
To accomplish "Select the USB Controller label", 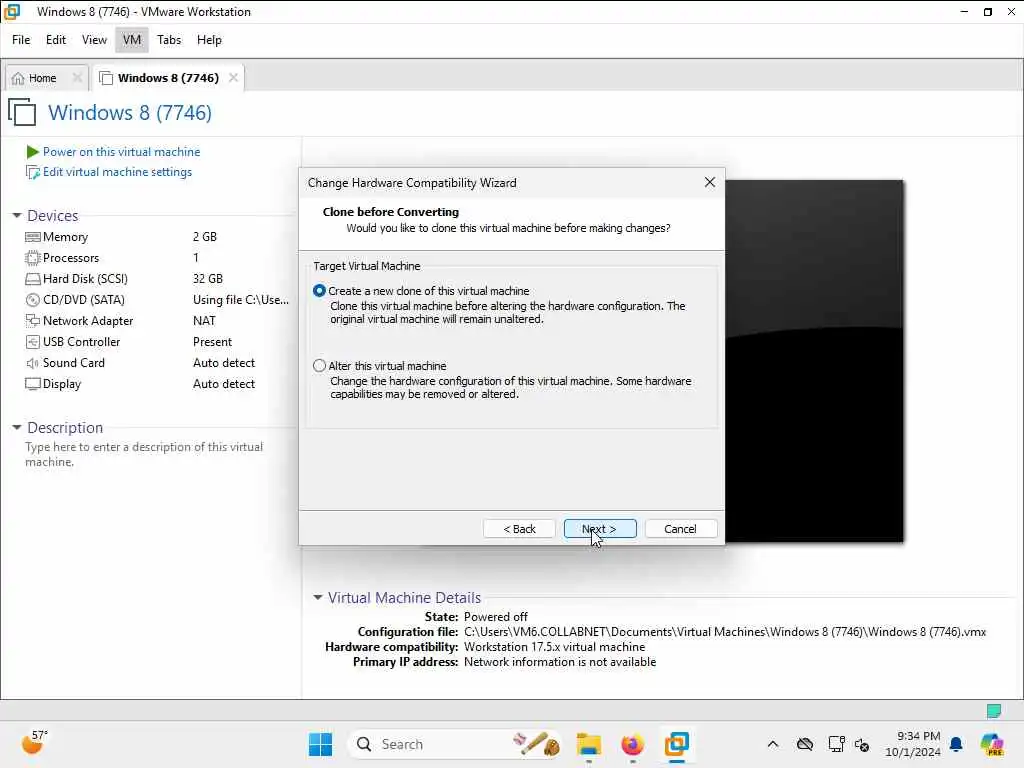I will 82,342.
